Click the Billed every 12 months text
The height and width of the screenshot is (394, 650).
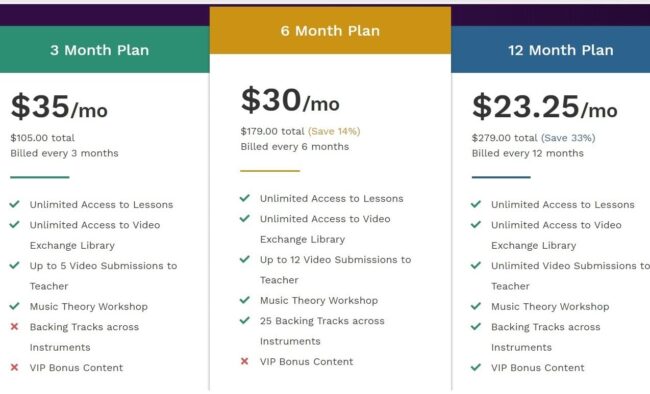(x=527, y=153)
